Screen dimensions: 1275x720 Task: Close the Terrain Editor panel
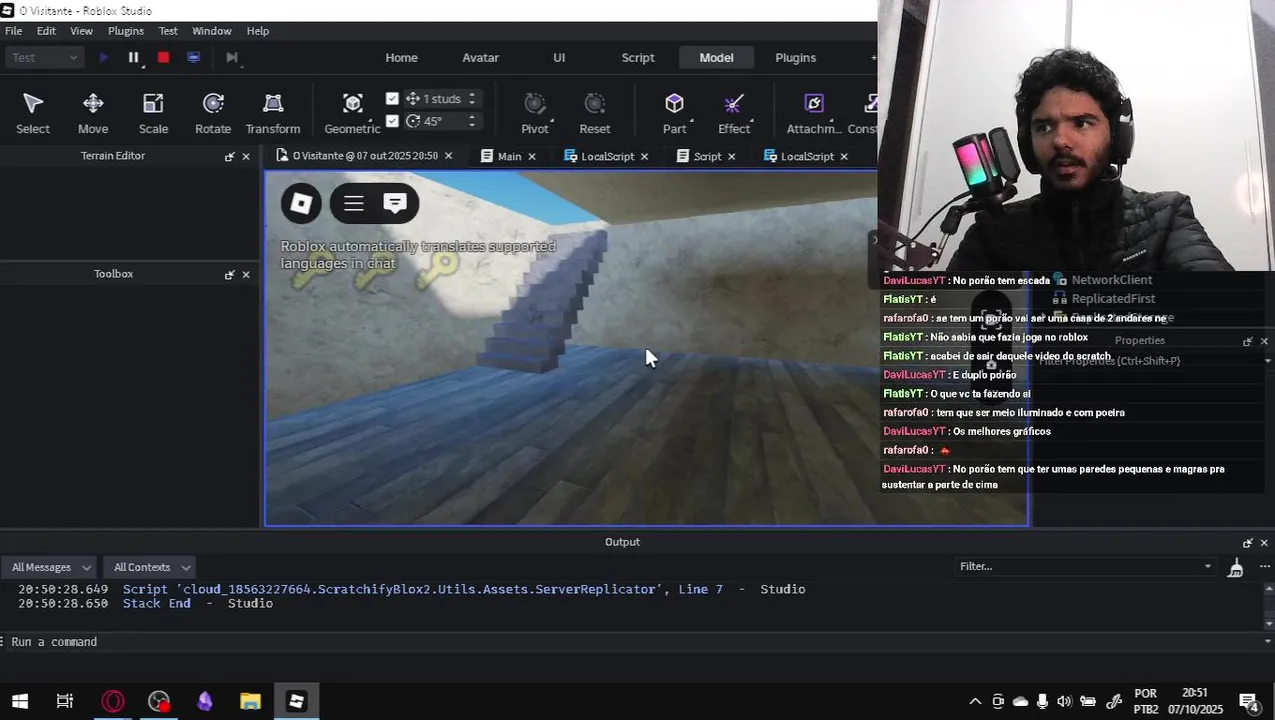click(246, 156)
